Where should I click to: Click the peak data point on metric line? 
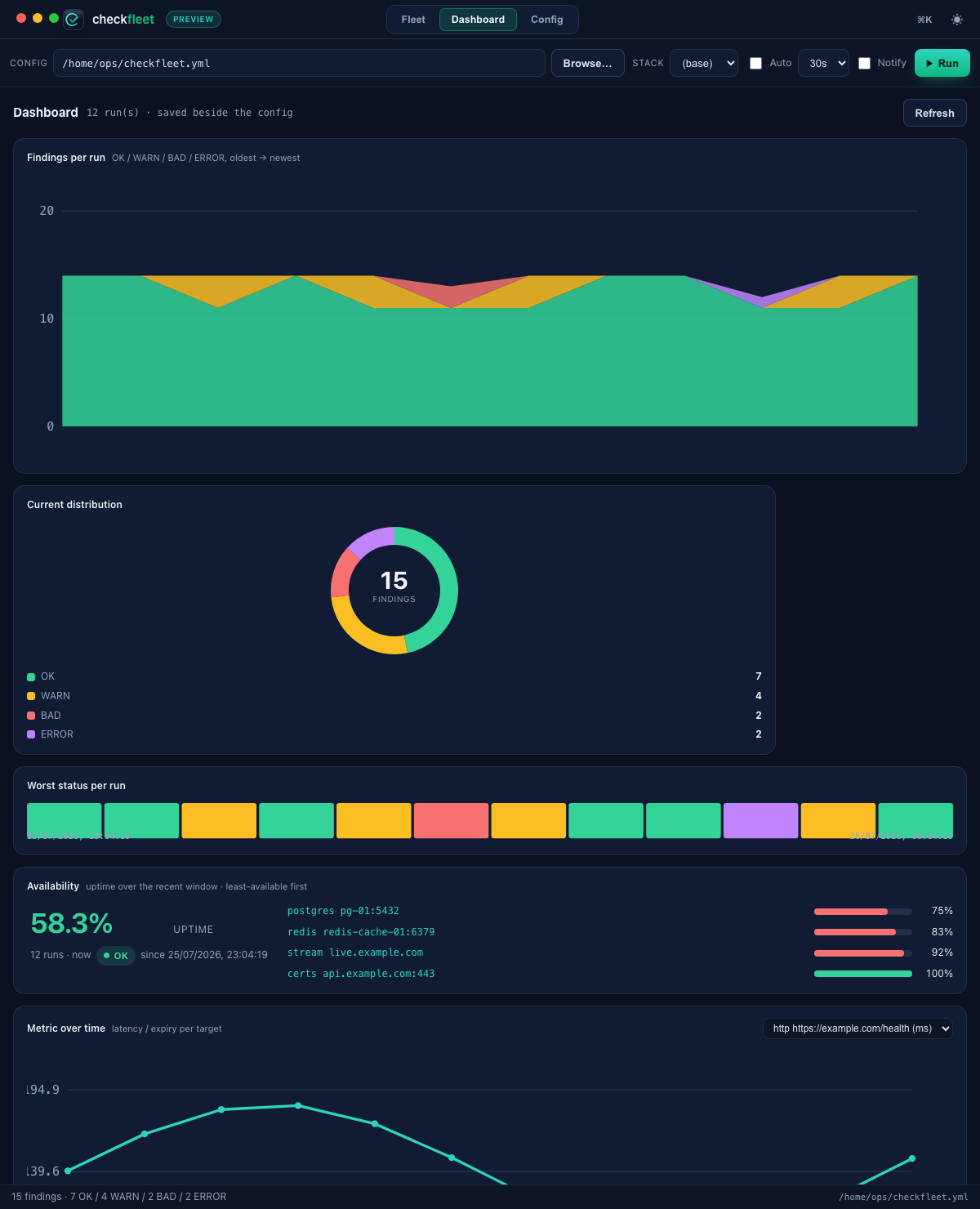[298, 1105]
